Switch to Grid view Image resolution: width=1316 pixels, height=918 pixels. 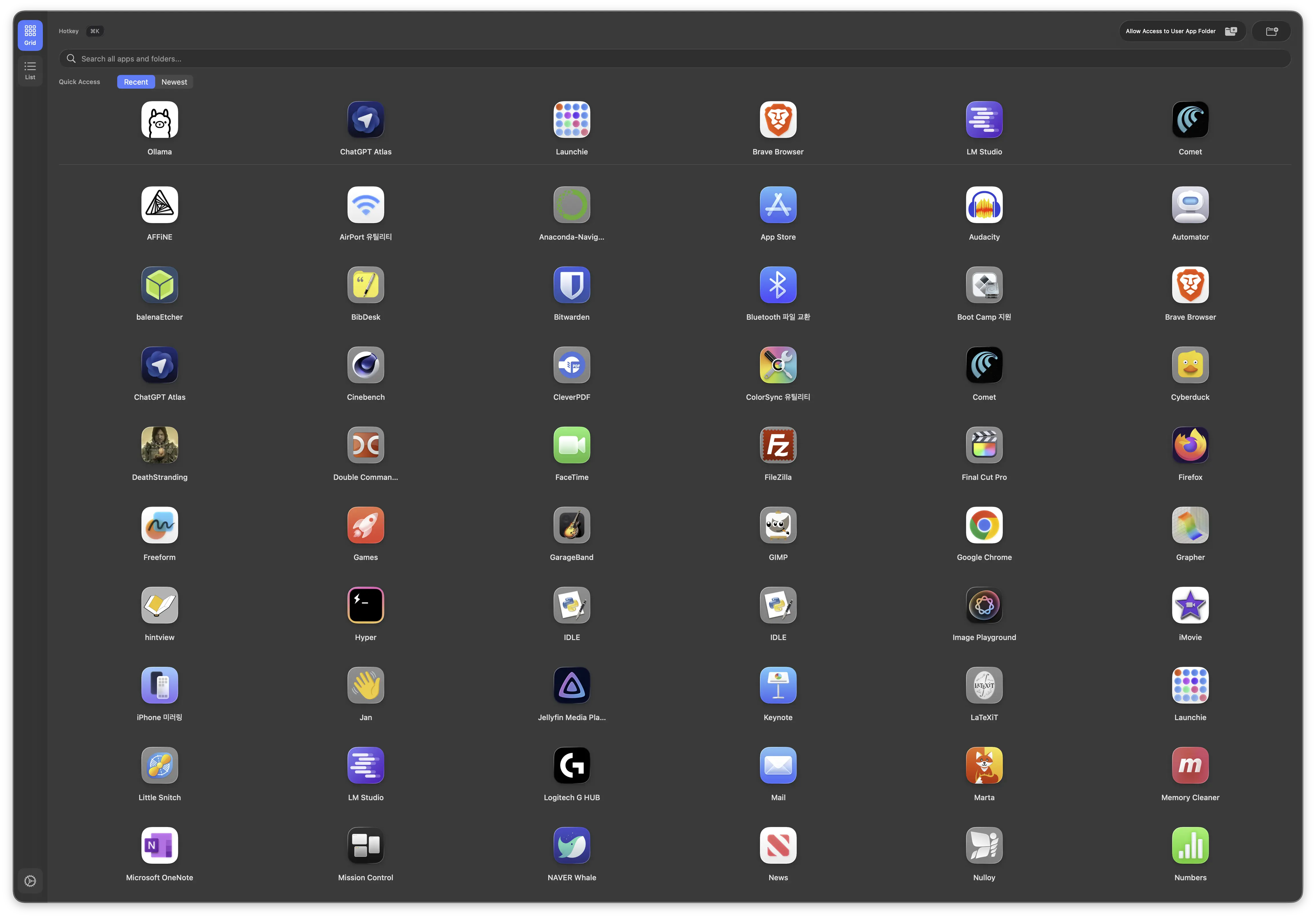coord(30,35)
